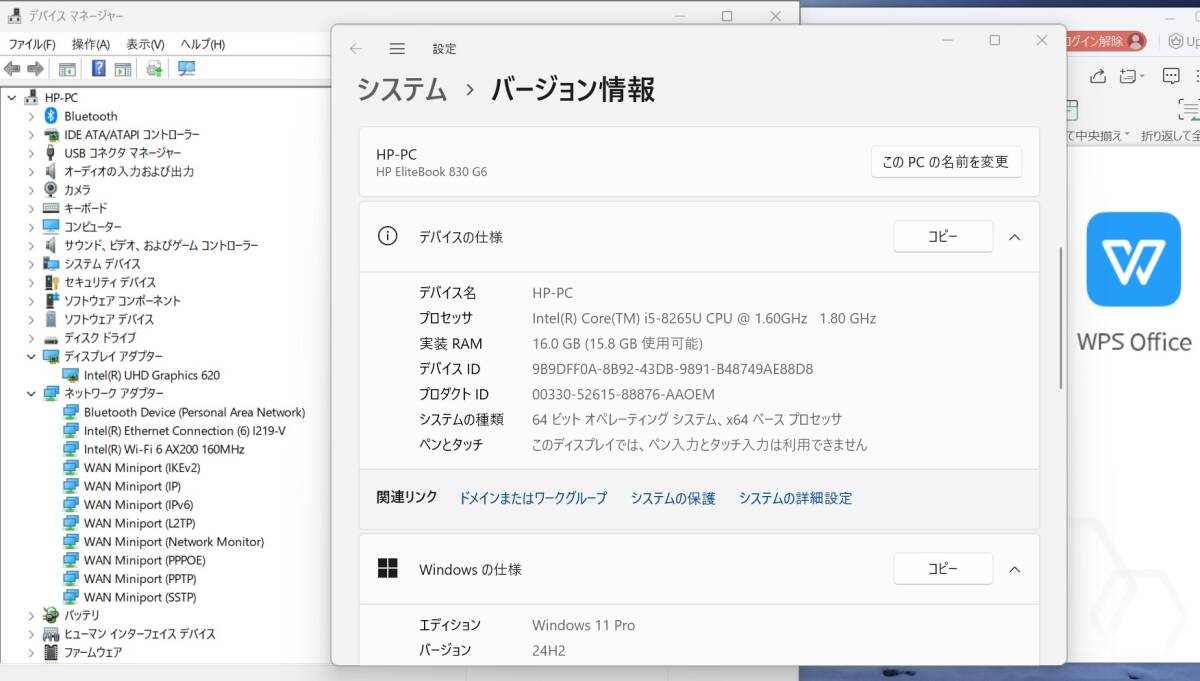Click the WPS Office logo
Image resolution: width=1200 pixels, height=681 pixels.
(1134, 259)
